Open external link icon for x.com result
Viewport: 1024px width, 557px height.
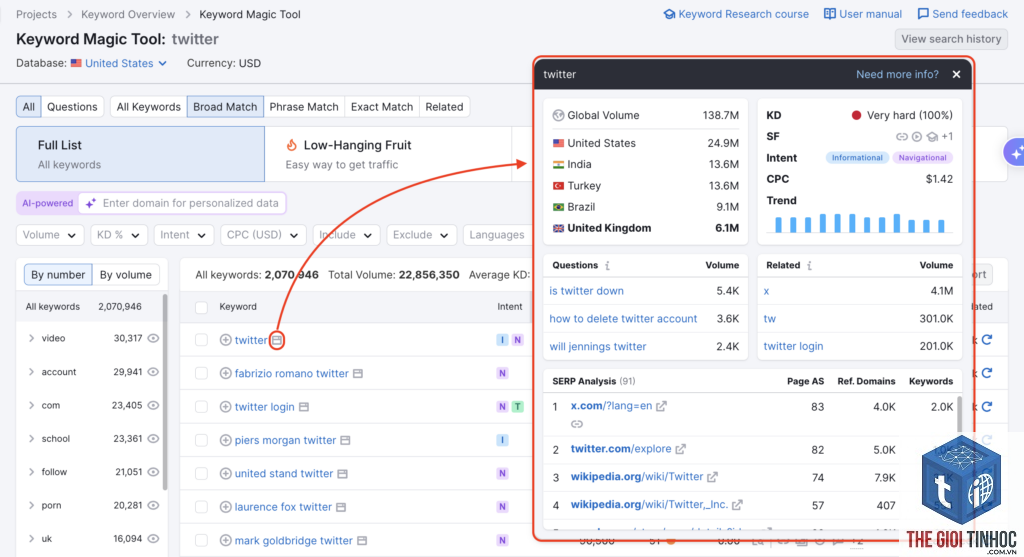click(662, 406)
